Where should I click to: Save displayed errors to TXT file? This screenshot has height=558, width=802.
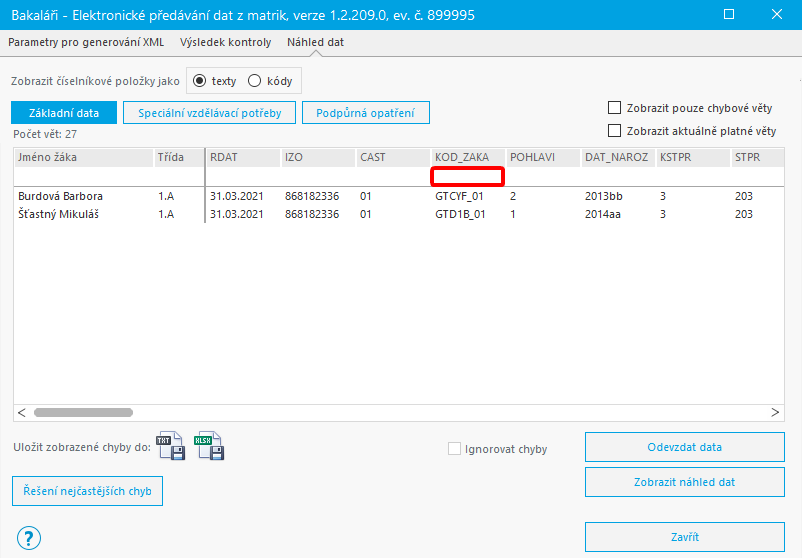(x=170, y=446)
